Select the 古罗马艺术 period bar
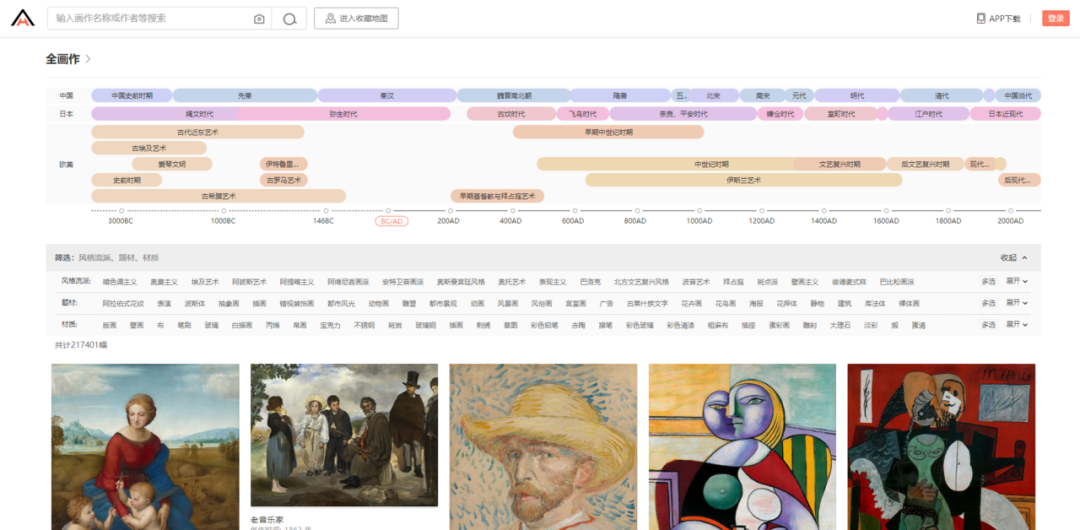This screenshot has height=530, width=1080. pyautogui.click(x=284, y=180)
